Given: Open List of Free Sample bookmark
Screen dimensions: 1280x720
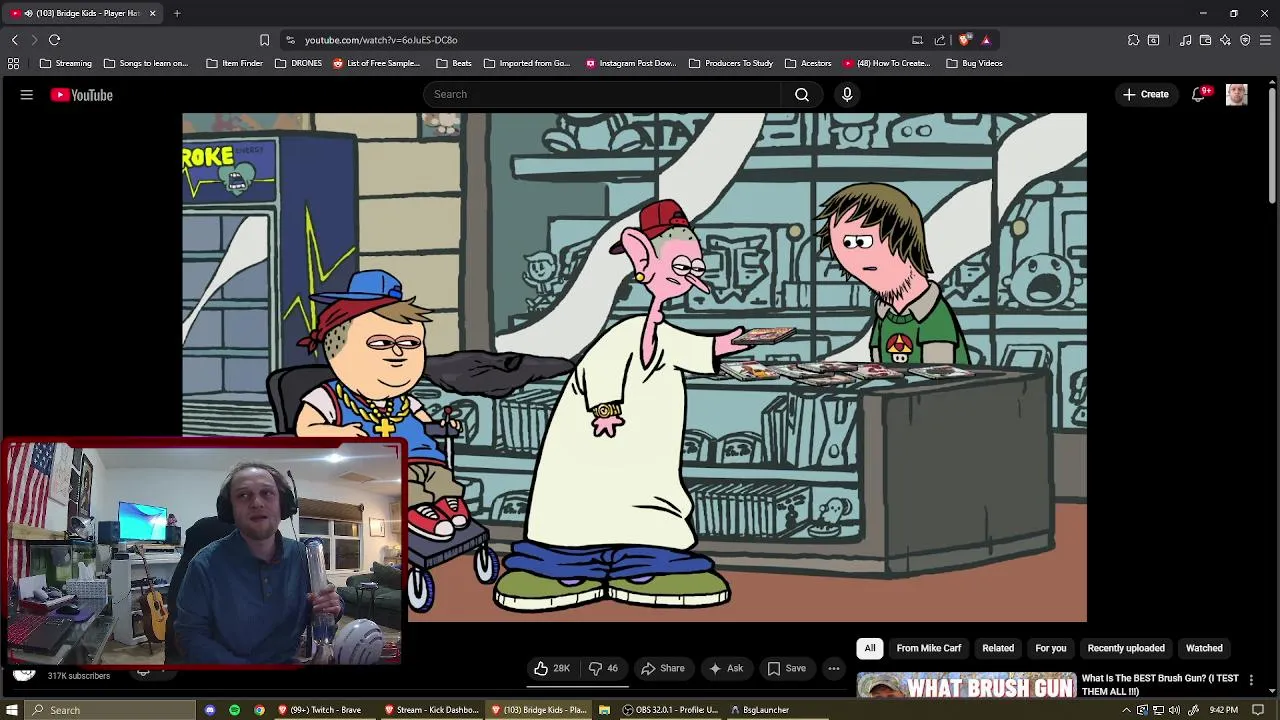Looking at the screenshot, I should click(377, 63).
